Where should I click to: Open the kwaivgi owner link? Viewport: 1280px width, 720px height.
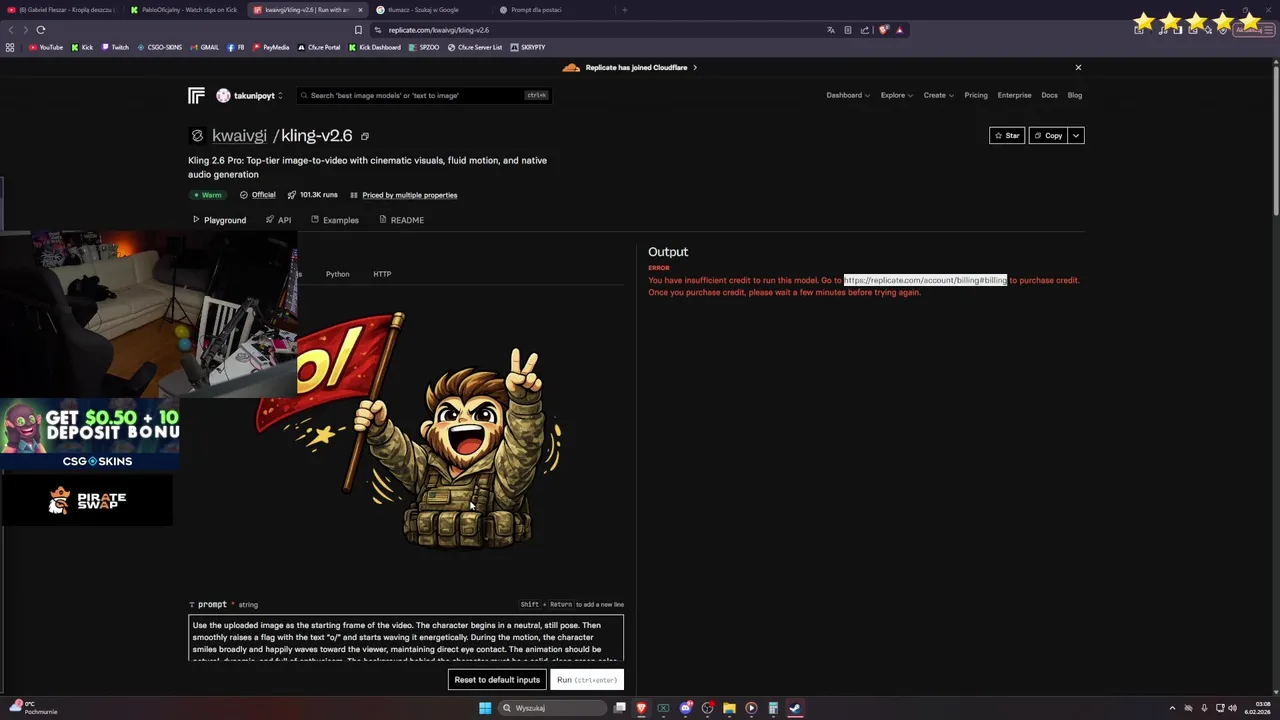tap(239, 135)
